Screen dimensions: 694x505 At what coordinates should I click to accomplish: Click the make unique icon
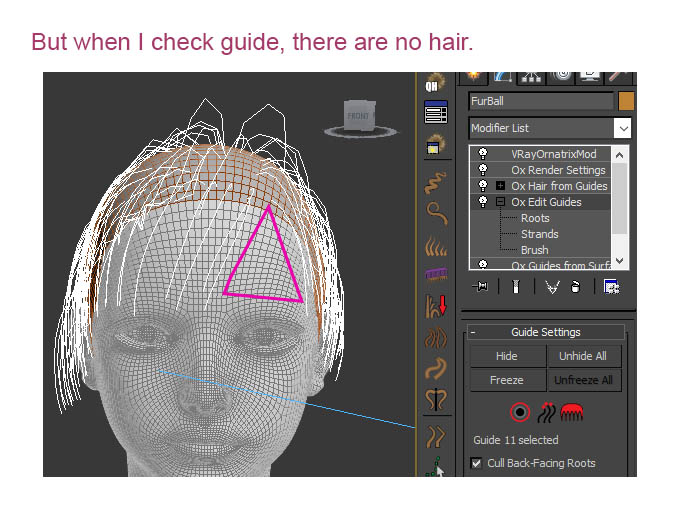click(550, 287)
